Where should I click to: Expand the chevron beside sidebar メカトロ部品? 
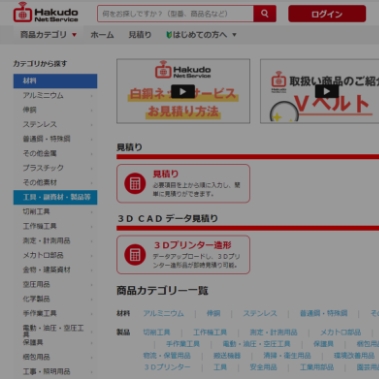[92, 256]
